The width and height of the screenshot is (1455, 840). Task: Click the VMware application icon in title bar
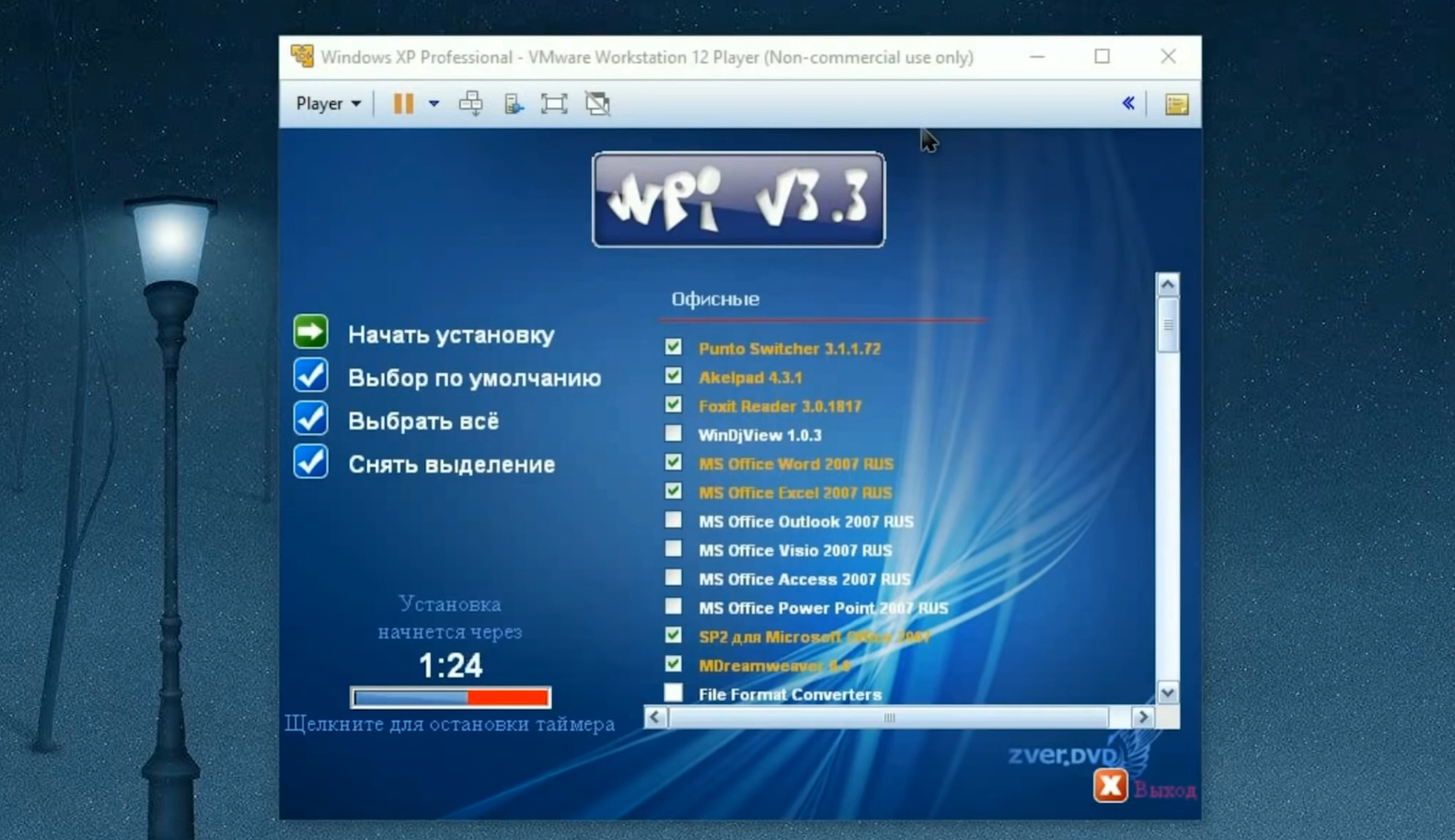pos(302,56)
